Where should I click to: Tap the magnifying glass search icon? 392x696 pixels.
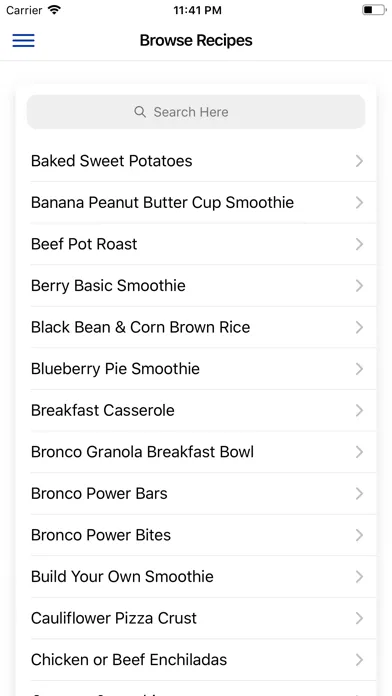click(140, 112)
